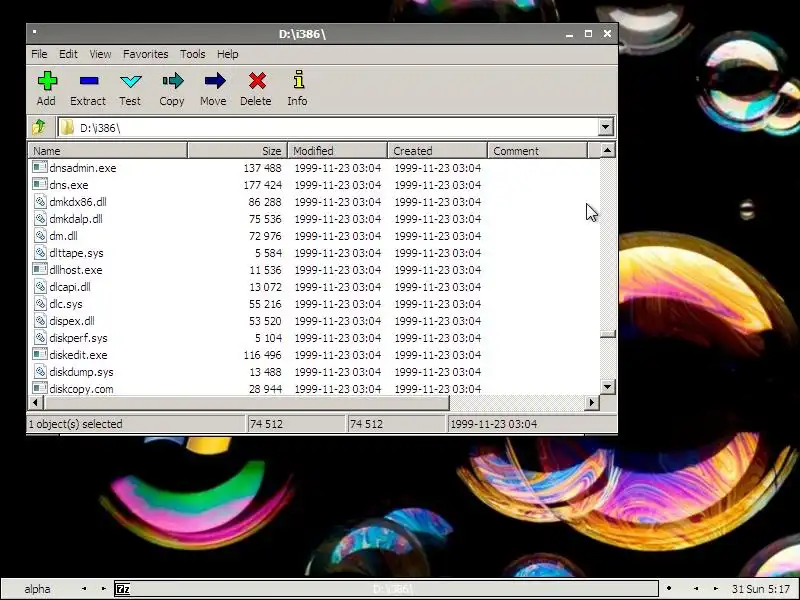Open the File menu
This screenshot has height=600, width=800.
click(x=39, y=54)
